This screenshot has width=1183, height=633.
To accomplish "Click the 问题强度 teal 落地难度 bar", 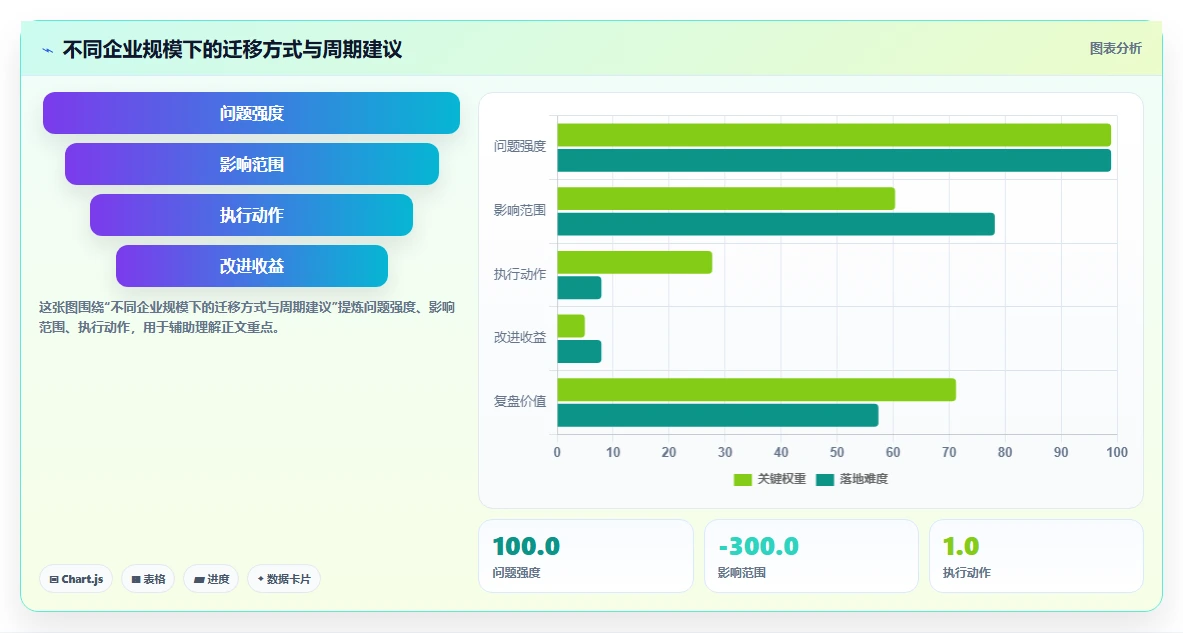I will 834,160.
